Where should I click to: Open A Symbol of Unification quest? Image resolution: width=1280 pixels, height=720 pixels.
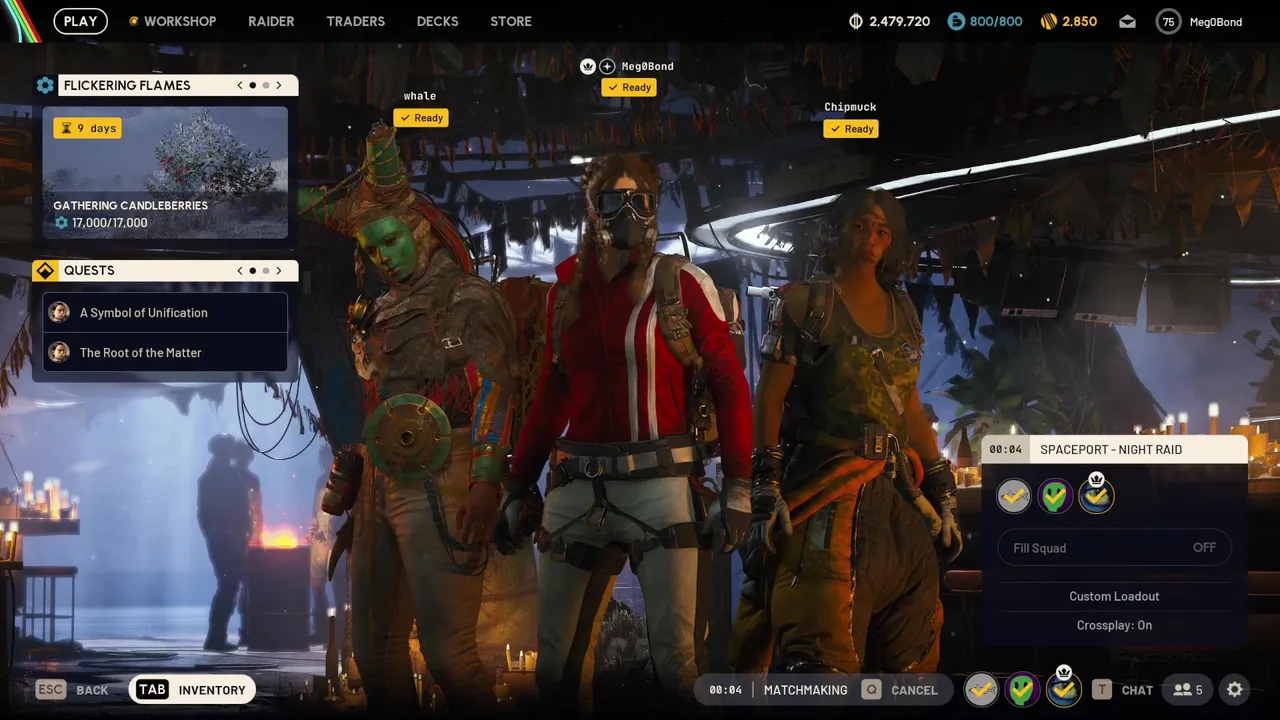tap(165, 313)
